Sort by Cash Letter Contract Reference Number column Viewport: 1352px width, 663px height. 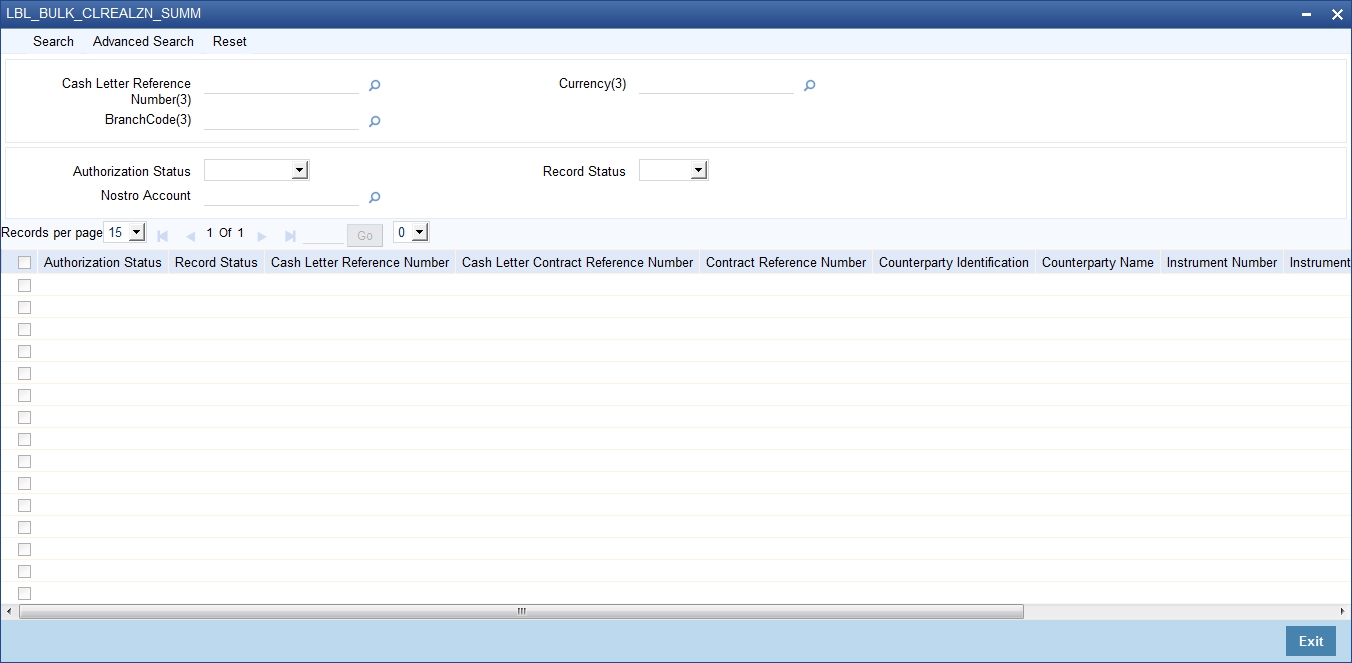pyautogui.click(x=578, y=262)
